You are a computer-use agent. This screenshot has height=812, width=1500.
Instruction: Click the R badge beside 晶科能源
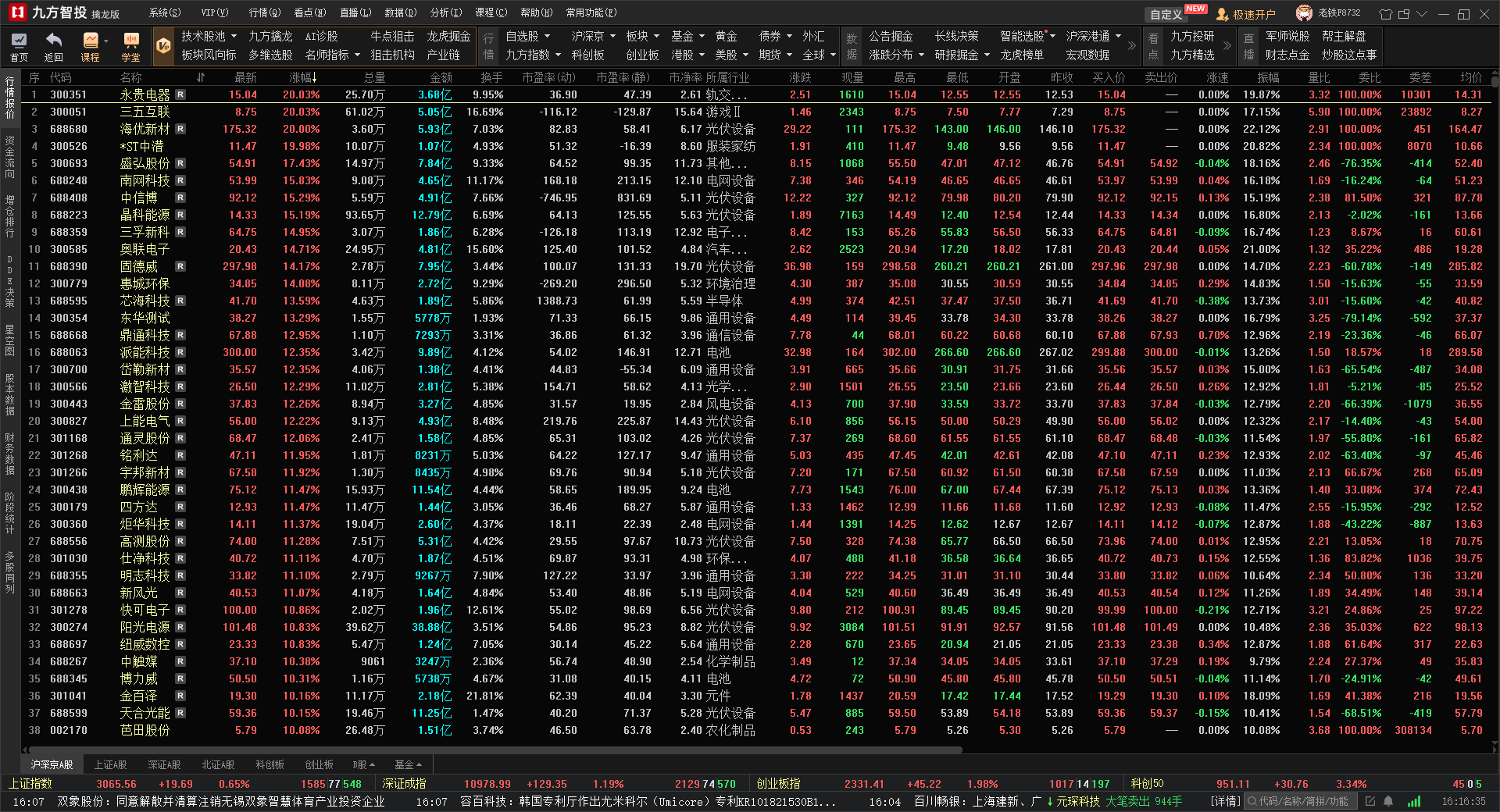[180, 215]
